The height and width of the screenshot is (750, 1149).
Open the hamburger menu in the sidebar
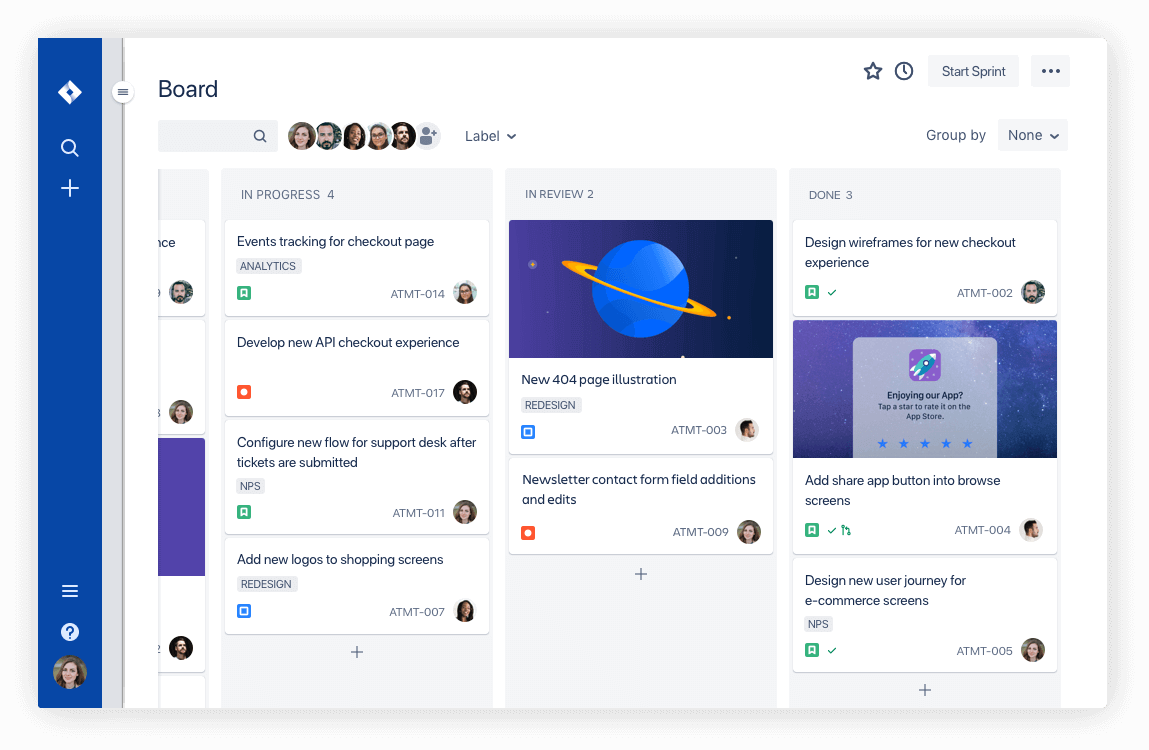coord(69,590)
